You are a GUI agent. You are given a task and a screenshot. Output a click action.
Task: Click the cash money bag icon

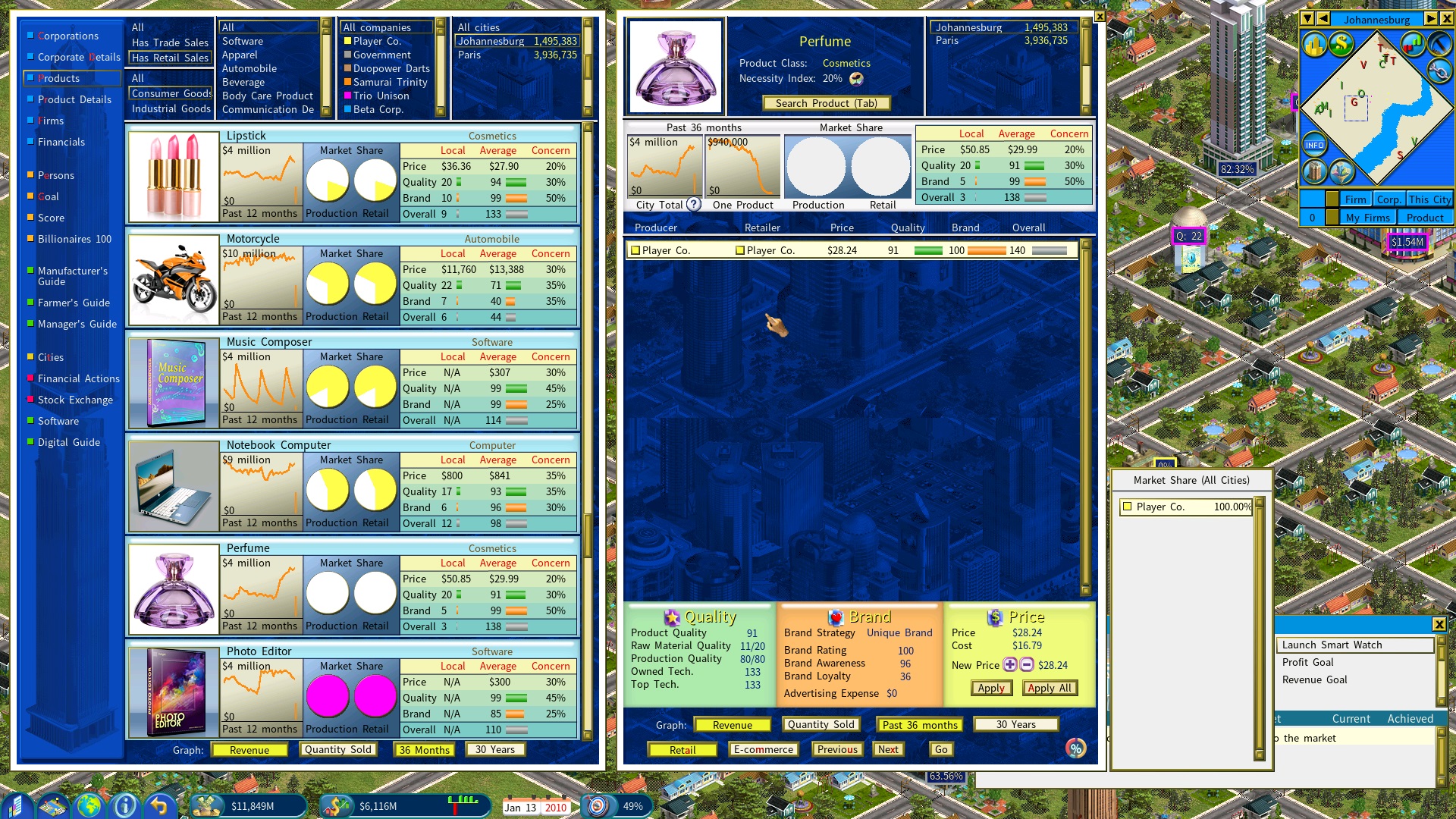206,805
